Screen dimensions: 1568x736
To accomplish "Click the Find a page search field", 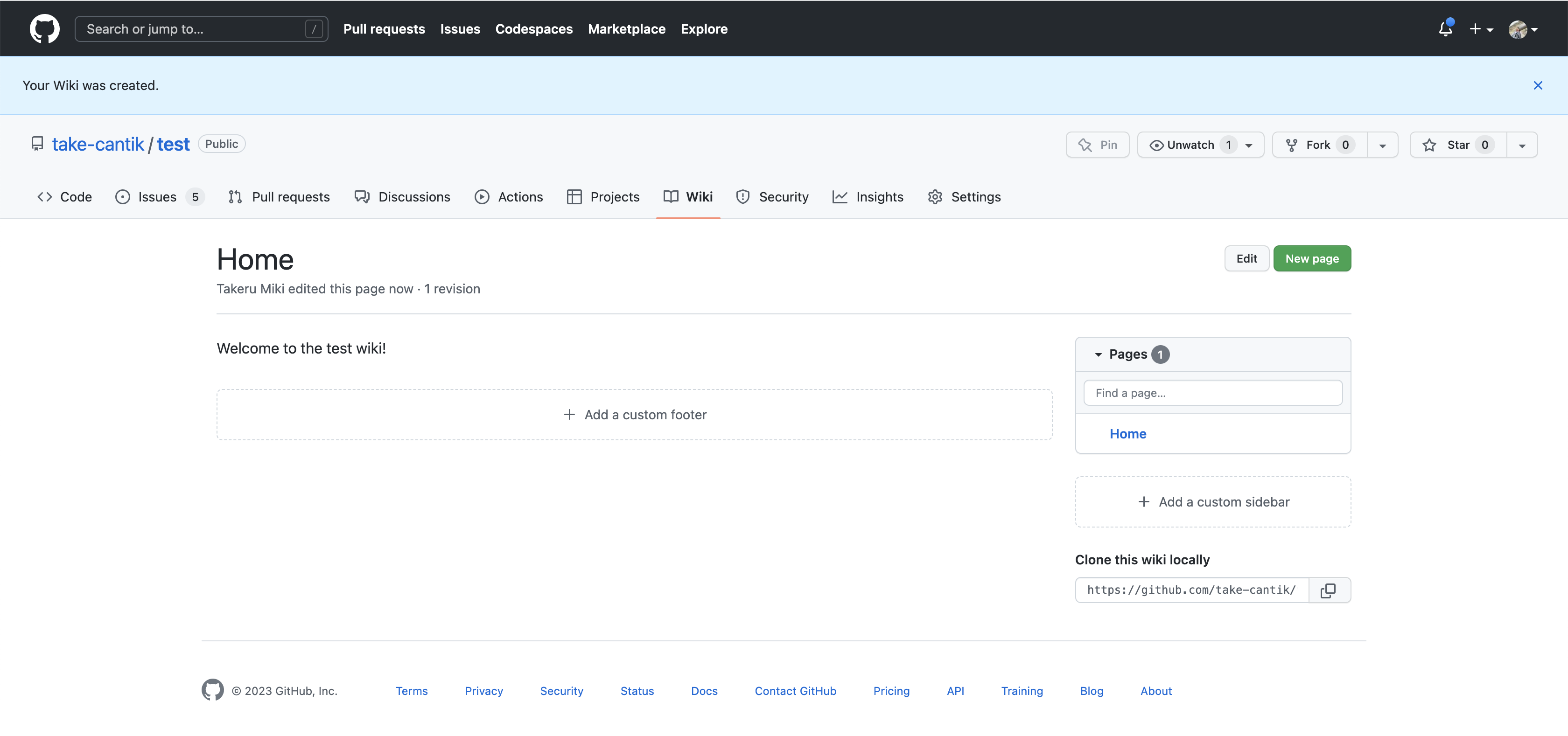I will click(1212, 392).
